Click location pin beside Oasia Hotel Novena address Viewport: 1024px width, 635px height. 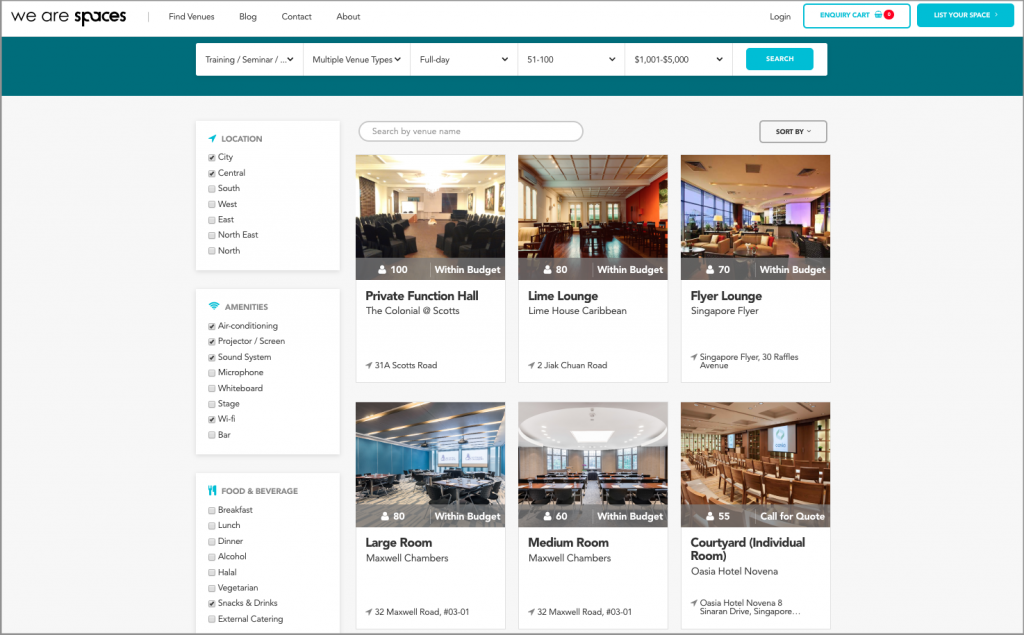coord(694,603)
